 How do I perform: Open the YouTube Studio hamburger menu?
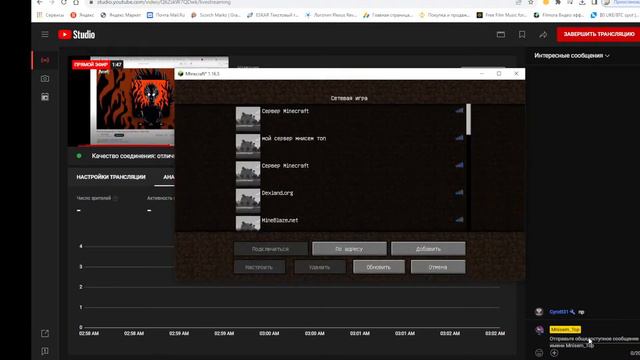tap(45, 34)
